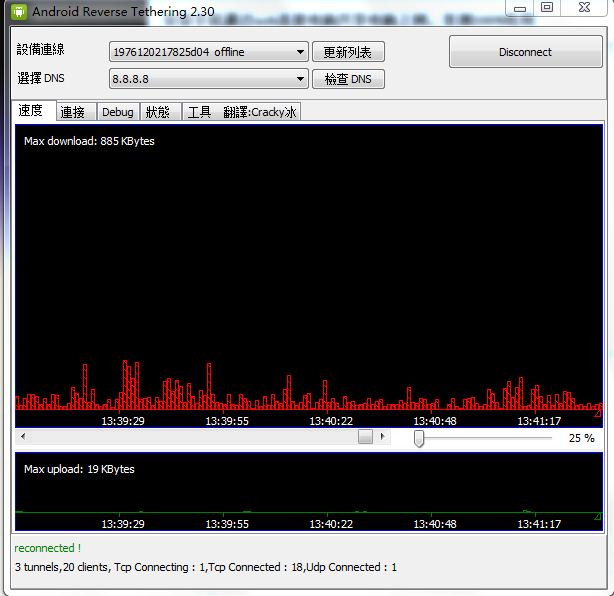This screenshot has height=596, width=614.
Task: Minimize the Android Reverse Tethering window
Action: pyautogui.click(x=520, y=8)
